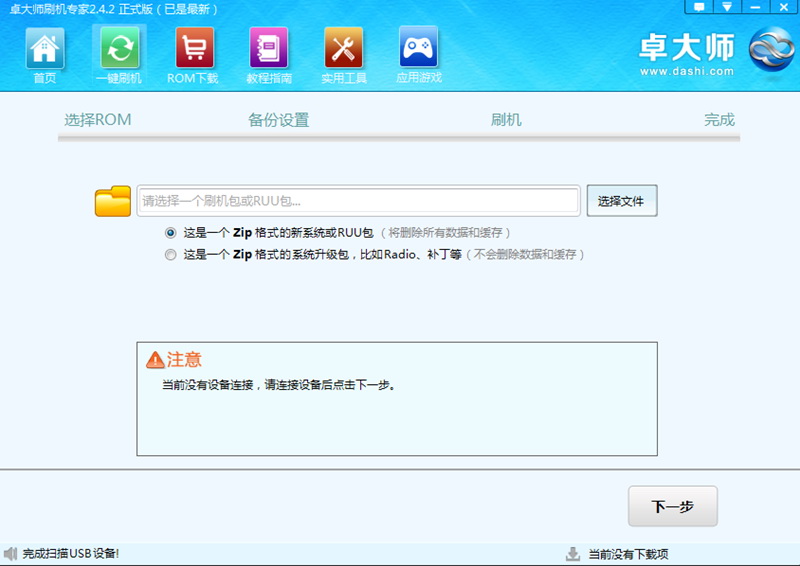Click the 选择文件 button

coord(621,201)
